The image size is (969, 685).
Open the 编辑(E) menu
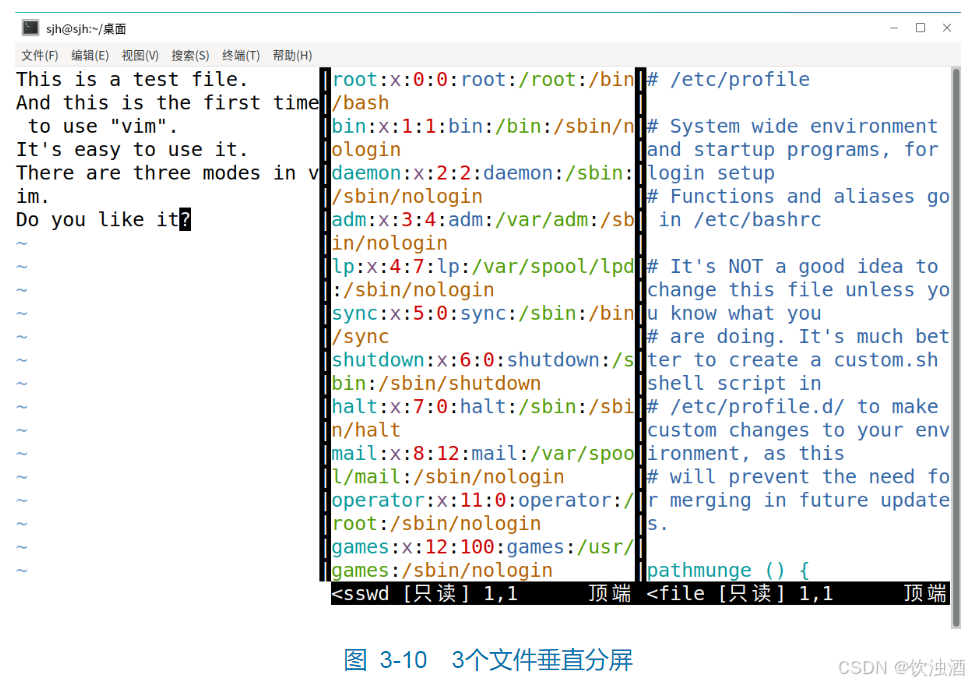click(x=90, y=56)
